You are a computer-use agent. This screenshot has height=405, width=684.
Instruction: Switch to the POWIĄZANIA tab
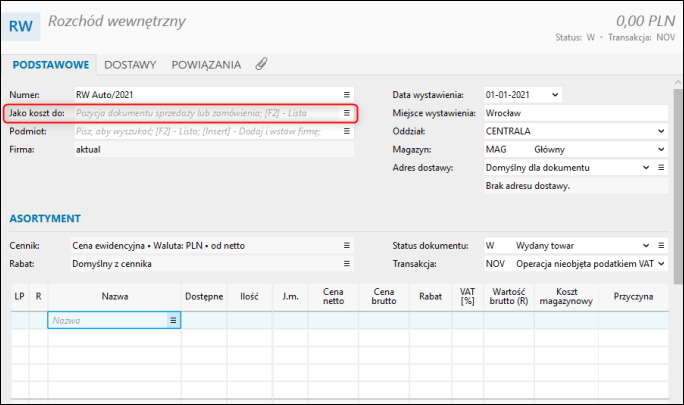click(206, 65)
